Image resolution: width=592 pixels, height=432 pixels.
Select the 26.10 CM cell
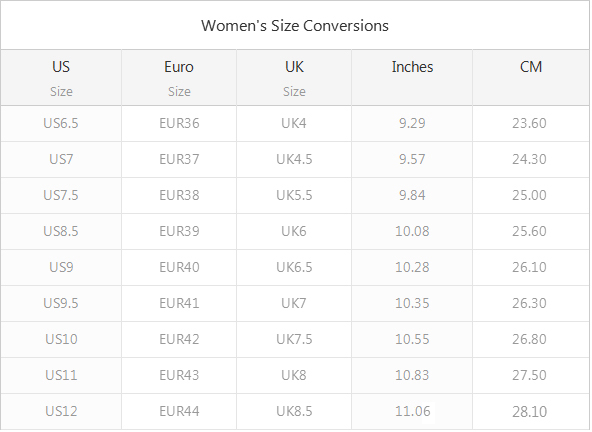(531, 267)
